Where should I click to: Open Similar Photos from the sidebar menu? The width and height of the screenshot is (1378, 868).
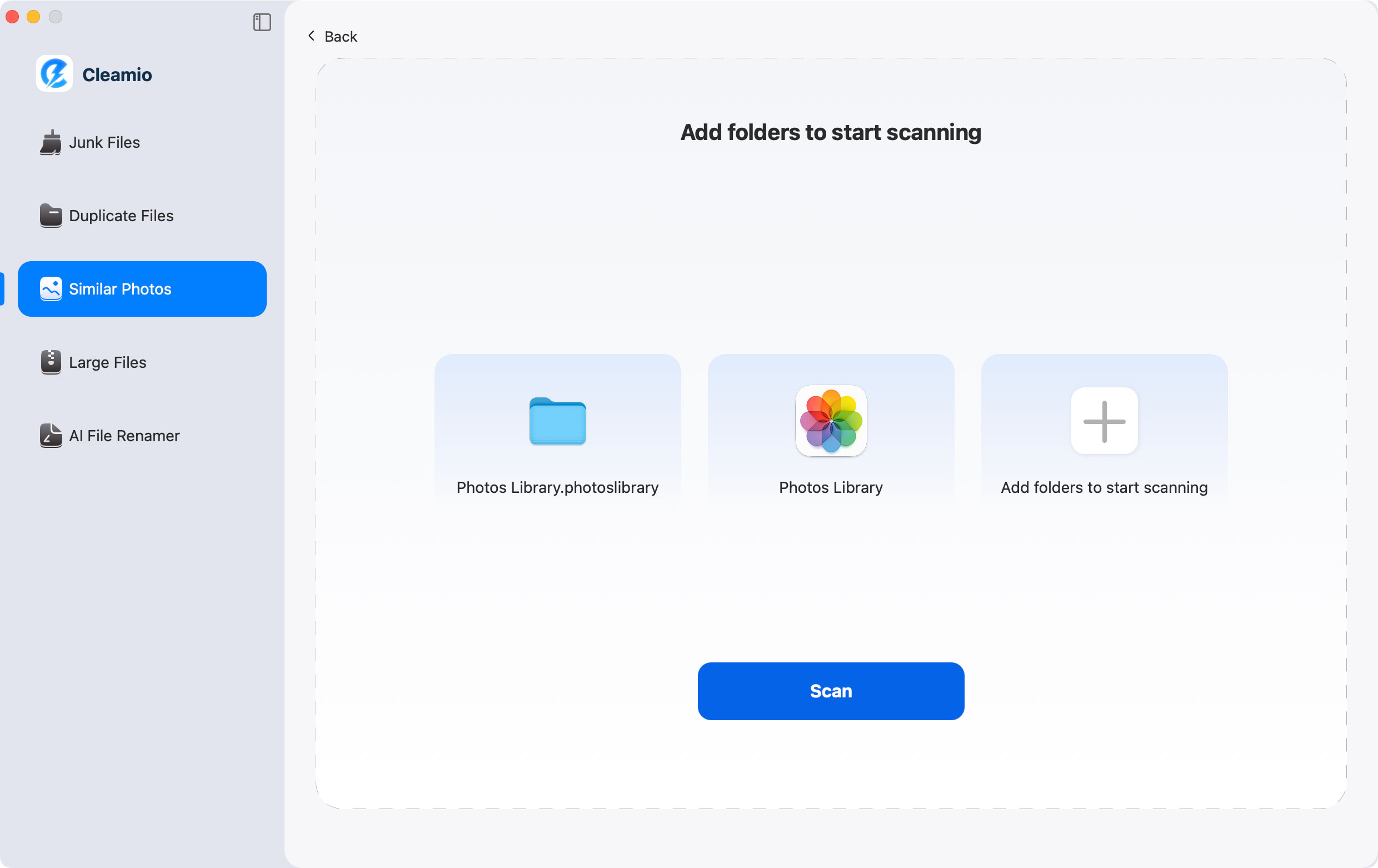[119, 289]
